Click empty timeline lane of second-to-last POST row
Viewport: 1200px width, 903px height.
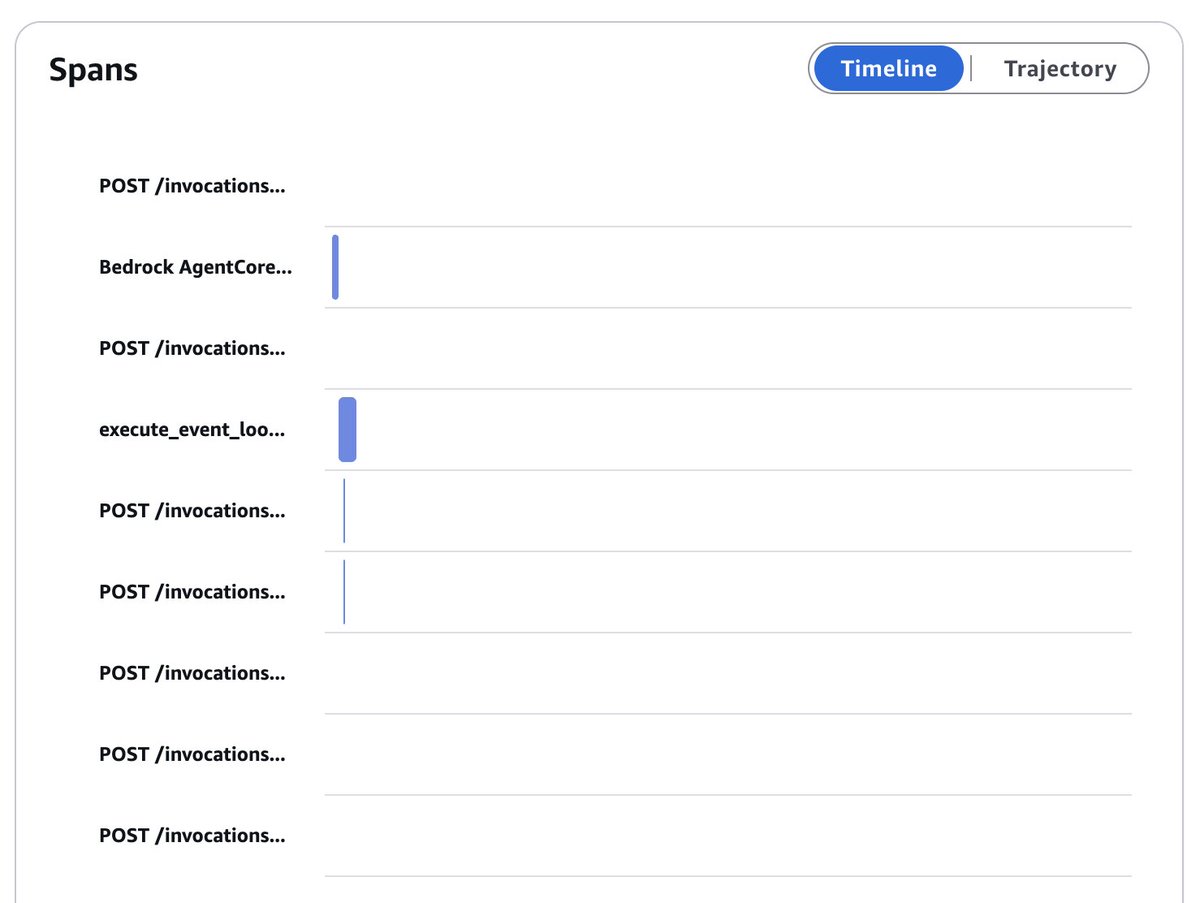click(728, 754)
